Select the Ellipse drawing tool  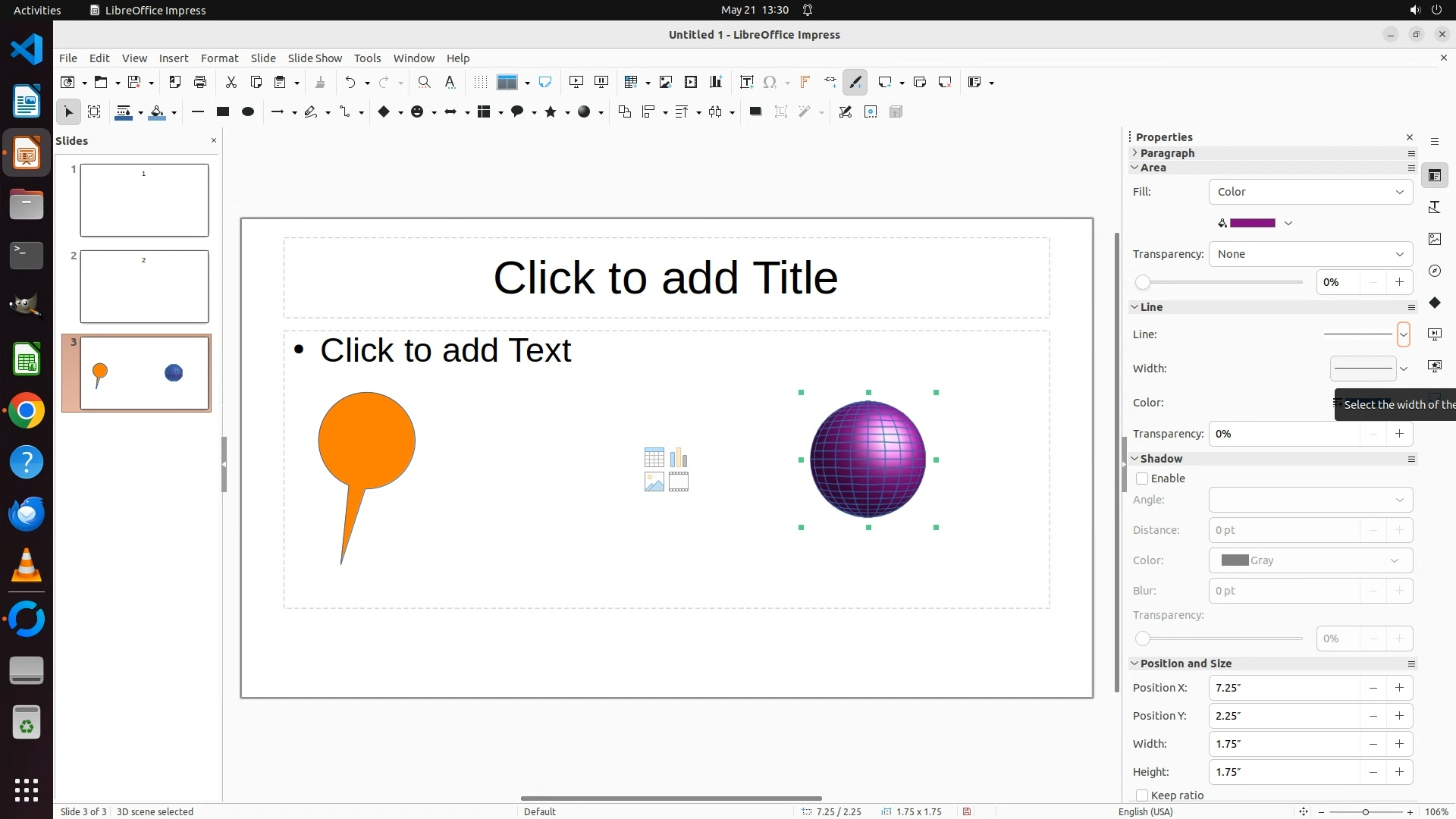pos(247,111)
